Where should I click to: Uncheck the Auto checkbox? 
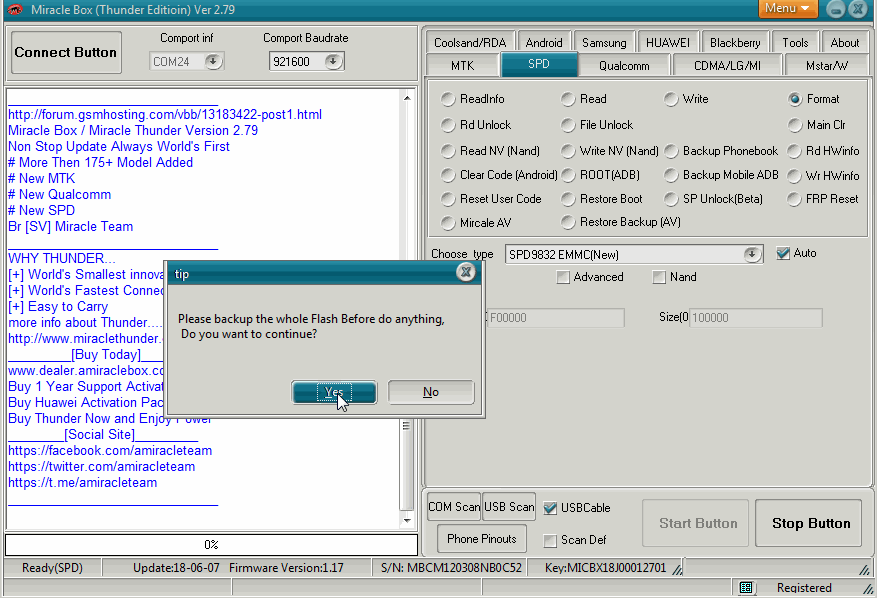pyautogui.click(x=783, y=253)
